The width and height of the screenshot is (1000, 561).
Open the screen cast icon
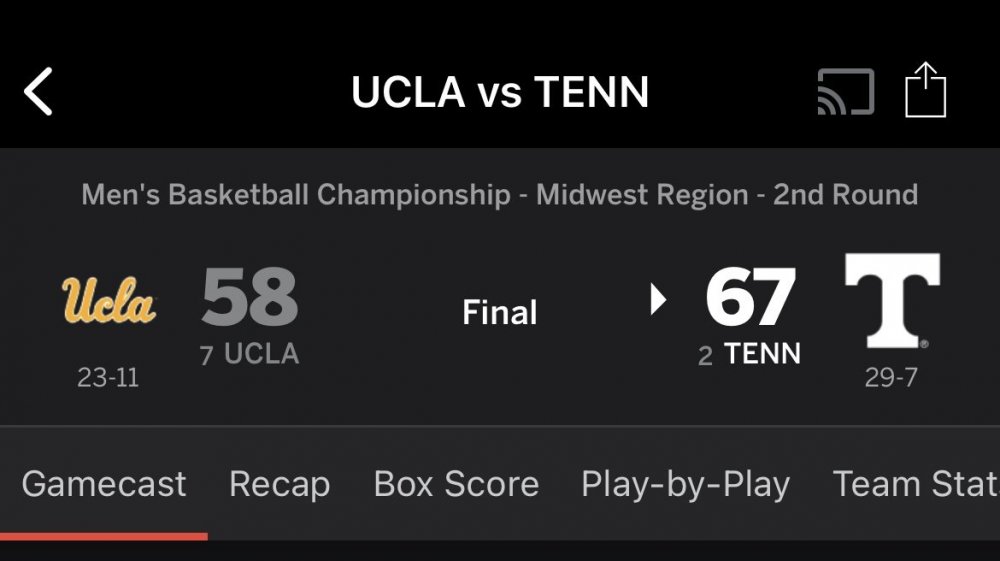(845, 92)
